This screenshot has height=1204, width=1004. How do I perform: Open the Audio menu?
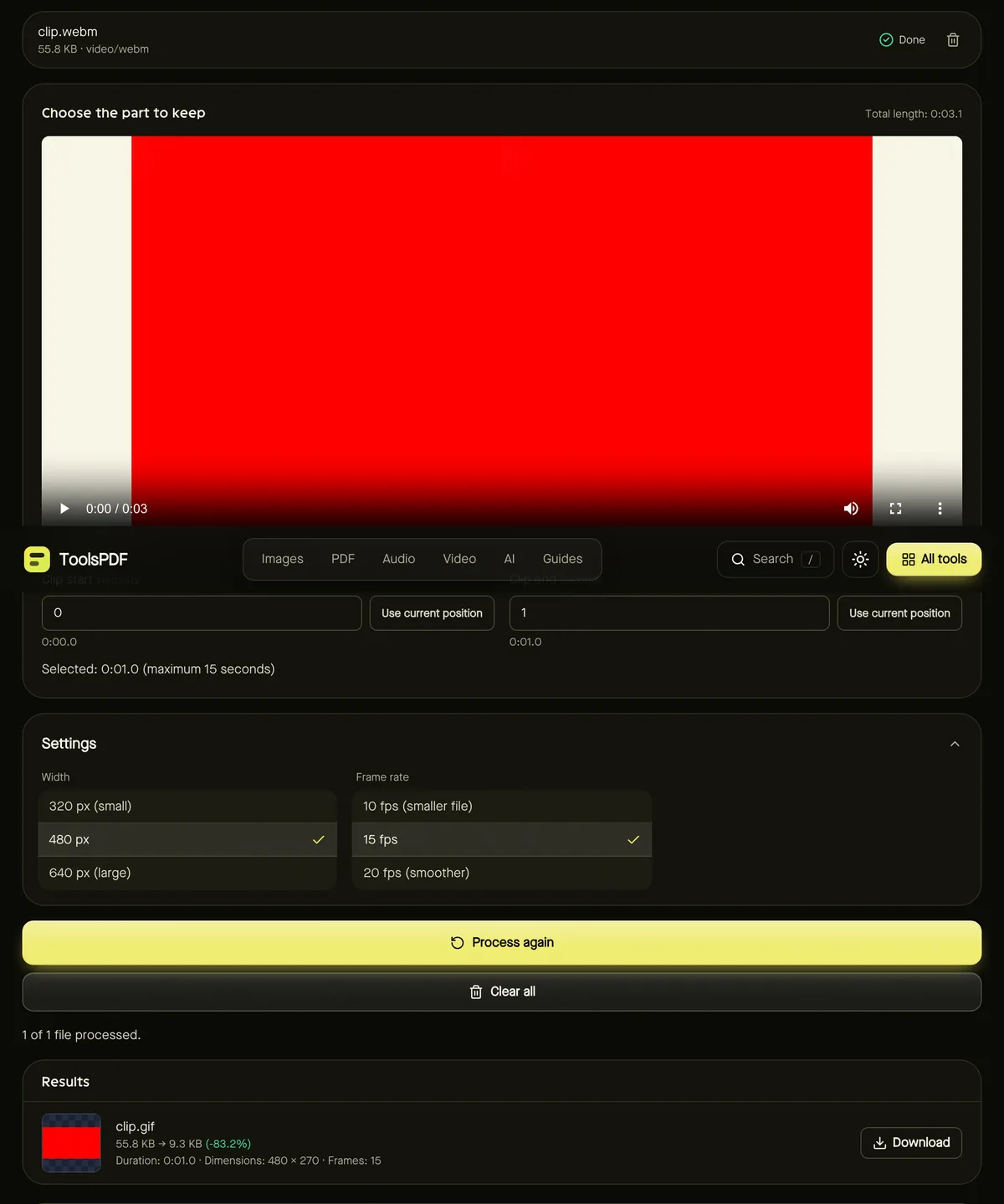(x=398, y=559)
